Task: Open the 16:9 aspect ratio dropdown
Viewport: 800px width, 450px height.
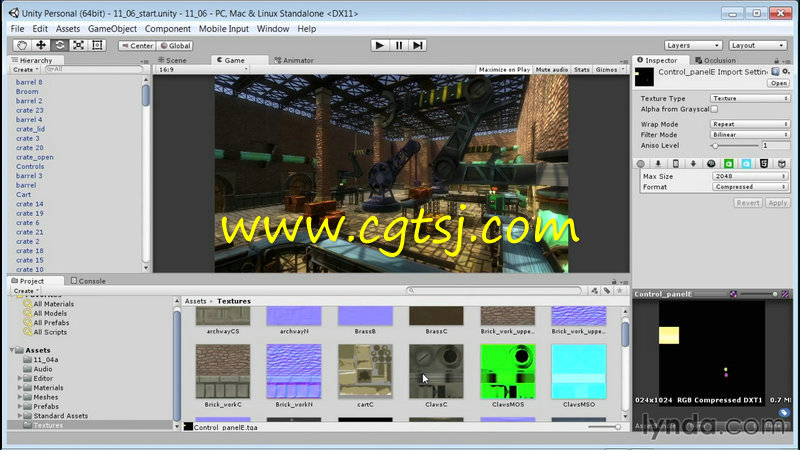Action: (203, 69)
